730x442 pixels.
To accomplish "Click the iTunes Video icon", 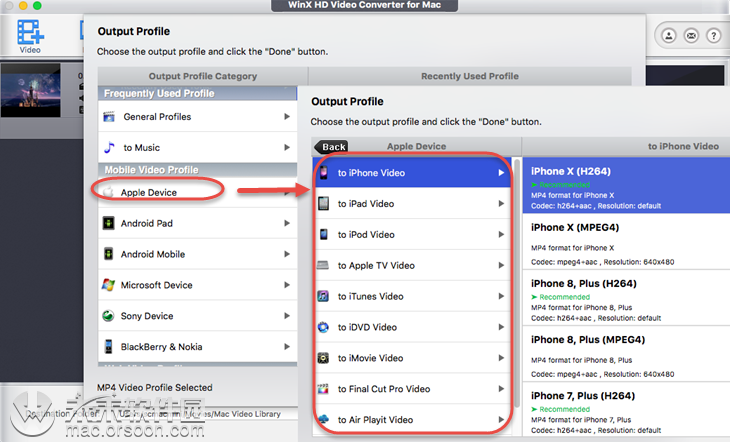I will [x=323, y=296].
